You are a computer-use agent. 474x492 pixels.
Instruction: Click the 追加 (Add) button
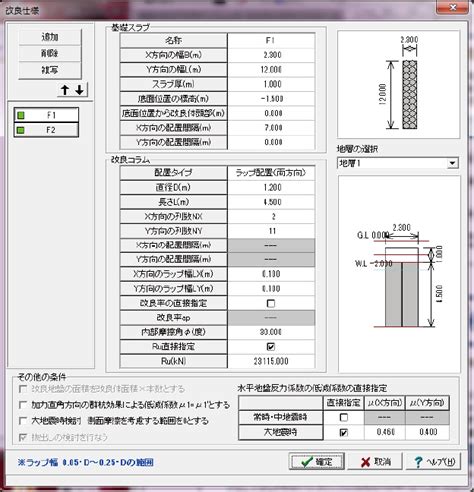coord(50,37)
